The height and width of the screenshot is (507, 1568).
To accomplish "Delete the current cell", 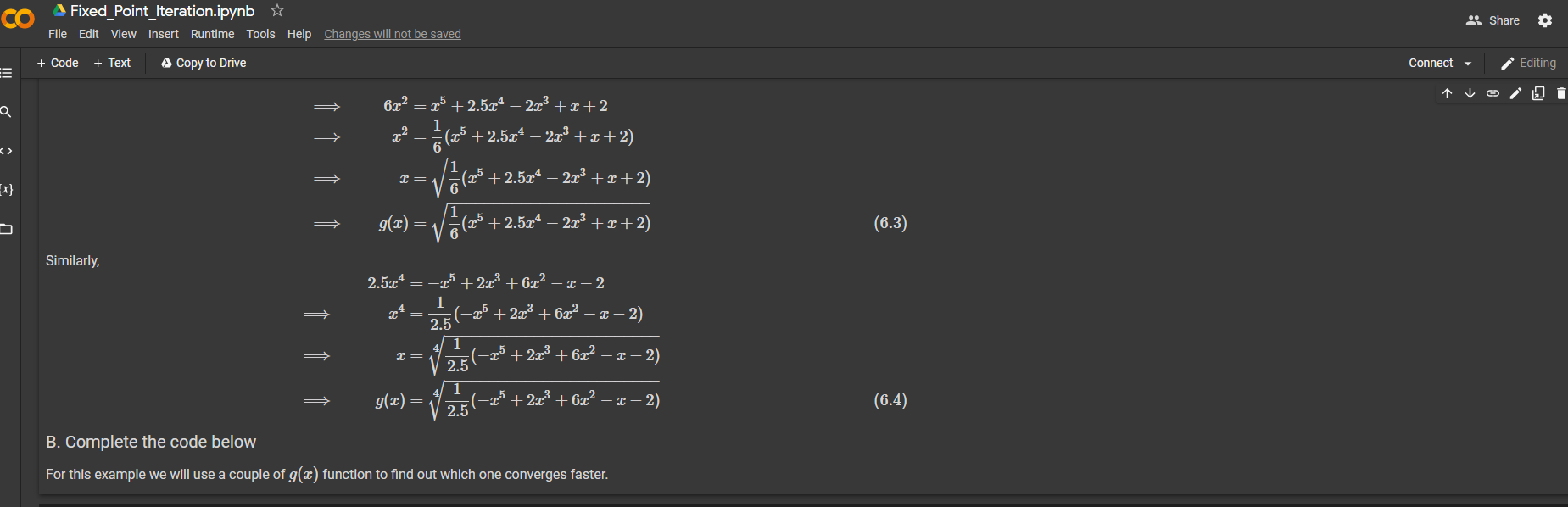I will [1561, 93].
